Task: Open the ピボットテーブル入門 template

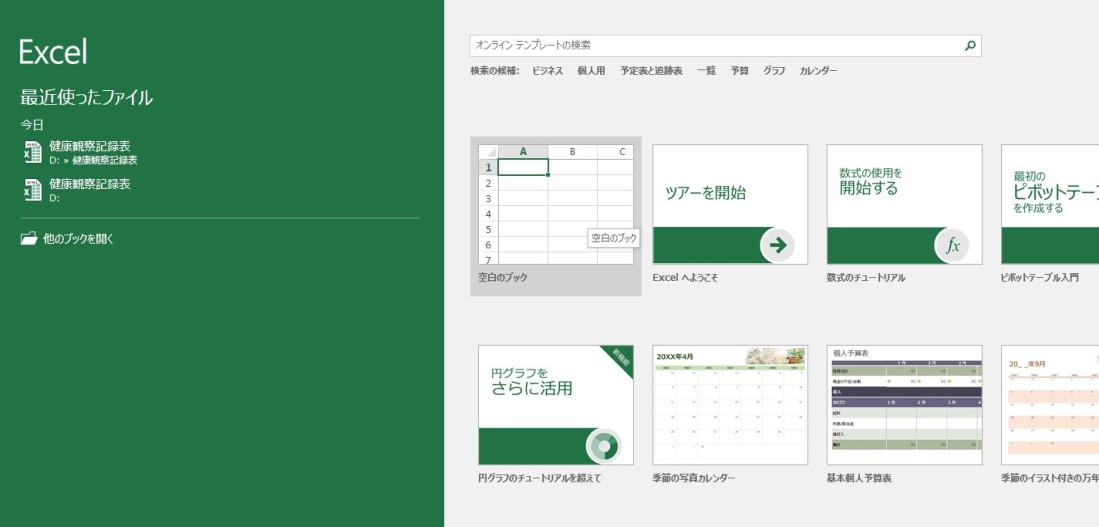Action: tap(1050, 204)
